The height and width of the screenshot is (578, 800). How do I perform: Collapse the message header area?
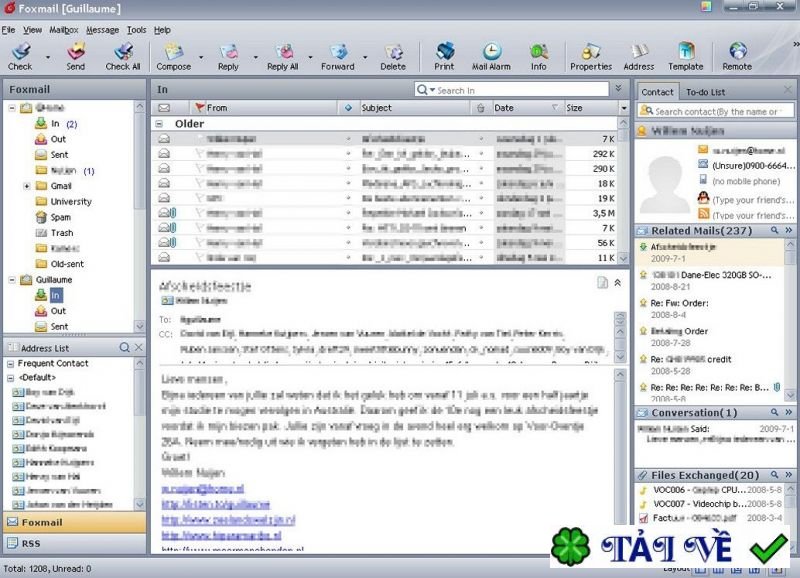click(618, 283)
